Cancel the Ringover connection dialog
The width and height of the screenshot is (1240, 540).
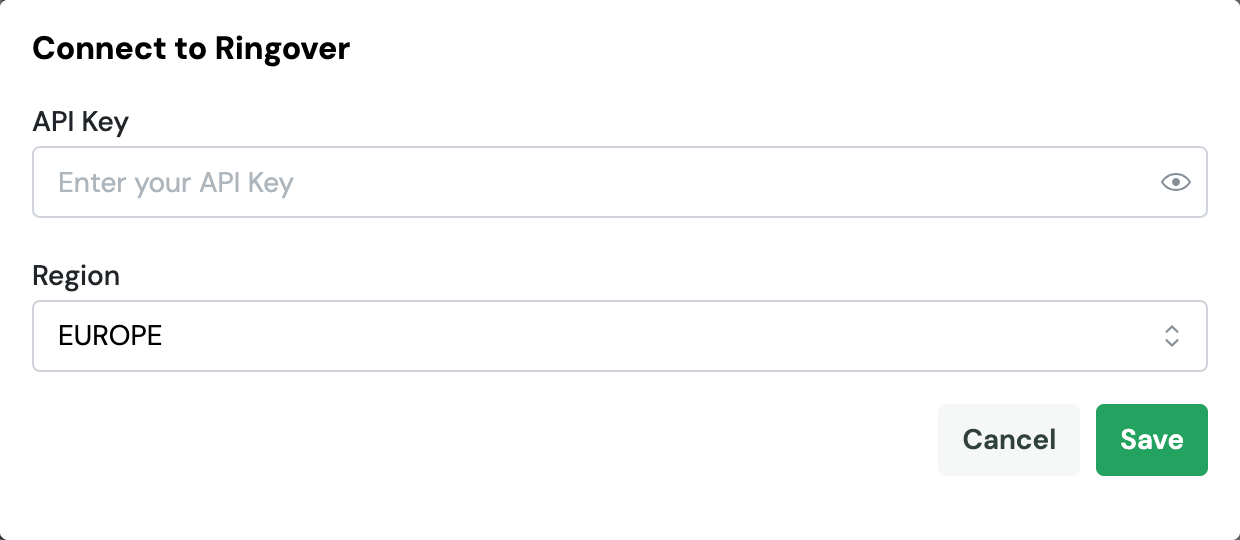point(1008,440)
